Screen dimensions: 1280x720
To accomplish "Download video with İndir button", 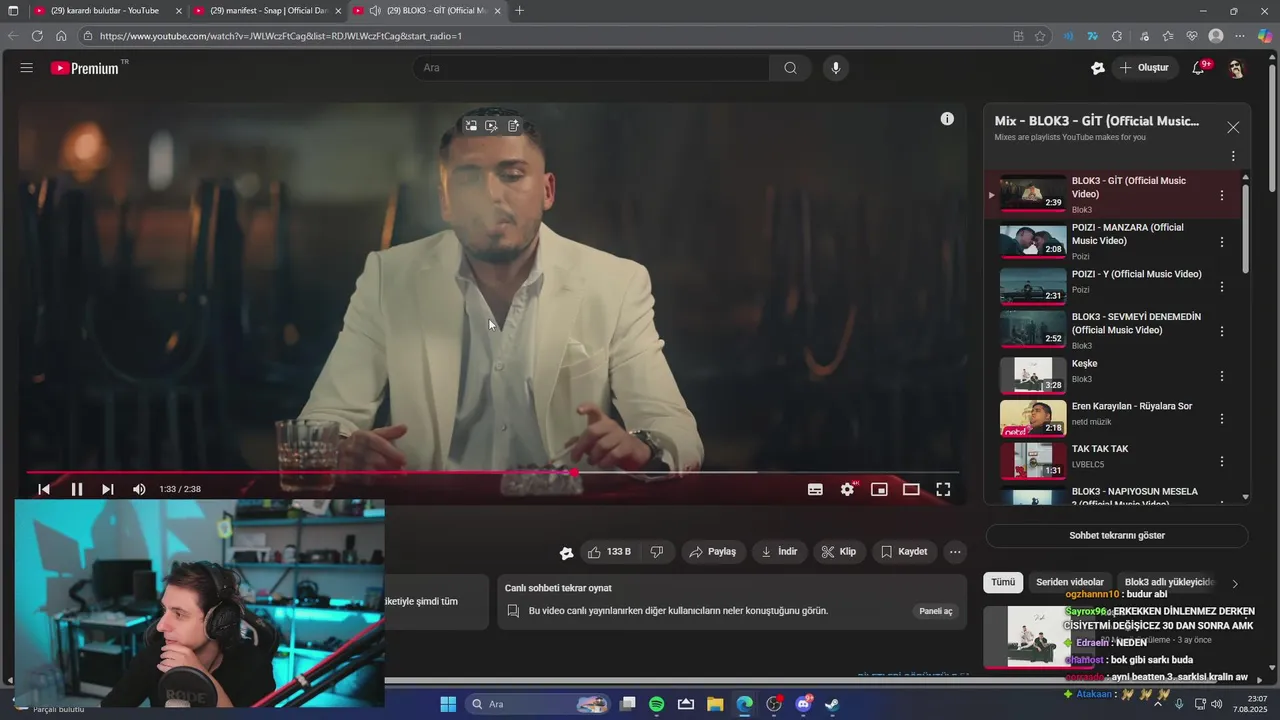I will [779, 552].
